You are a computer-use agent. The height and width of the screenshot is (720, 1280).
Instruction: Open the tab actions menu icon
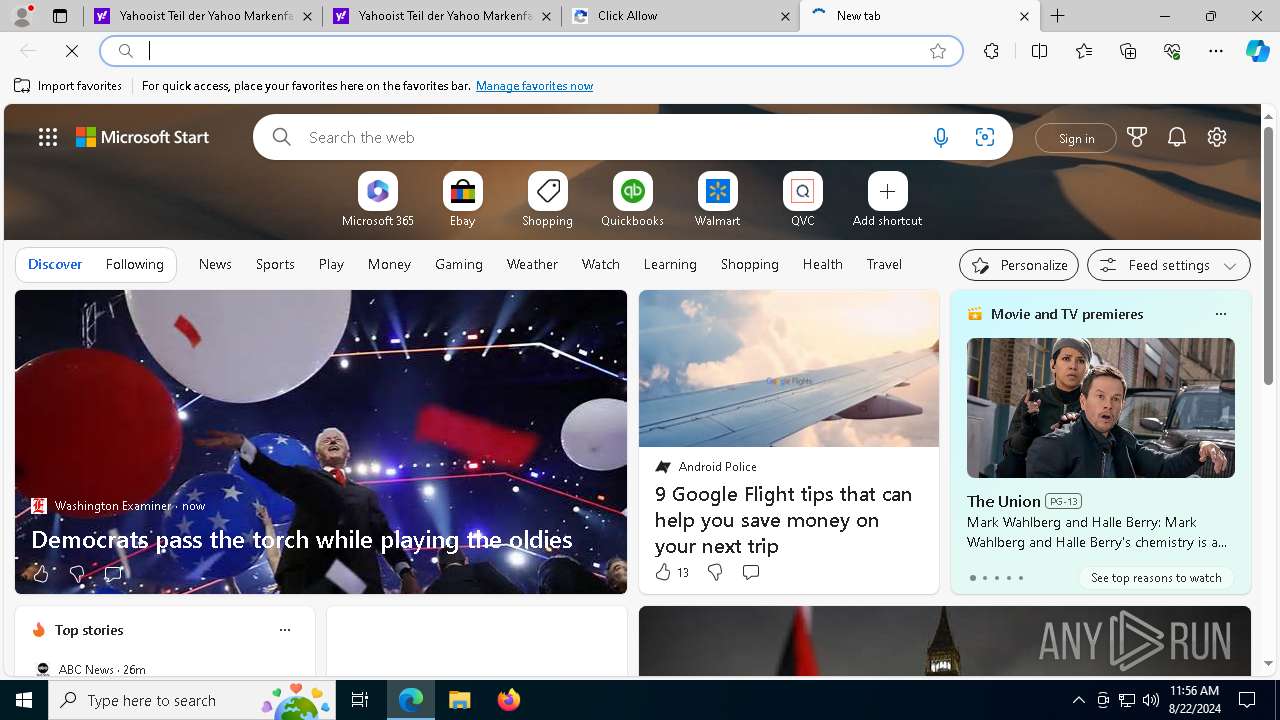[60, 16]
